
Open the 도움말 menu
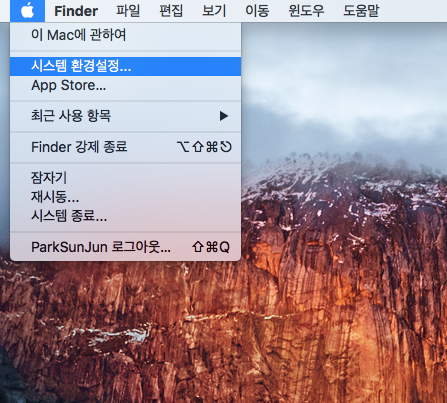tap(361, 11)
